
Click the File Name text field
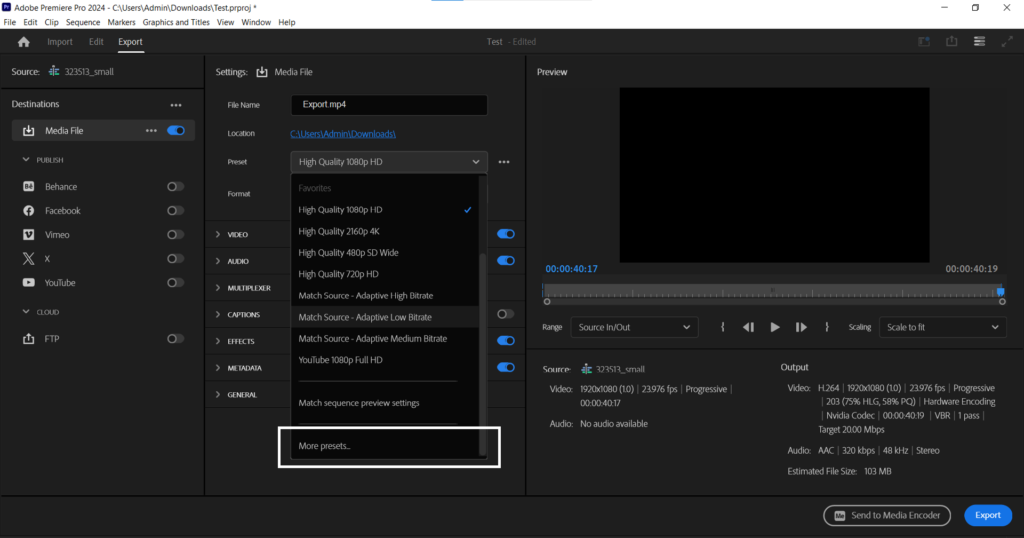pos(388,105)
